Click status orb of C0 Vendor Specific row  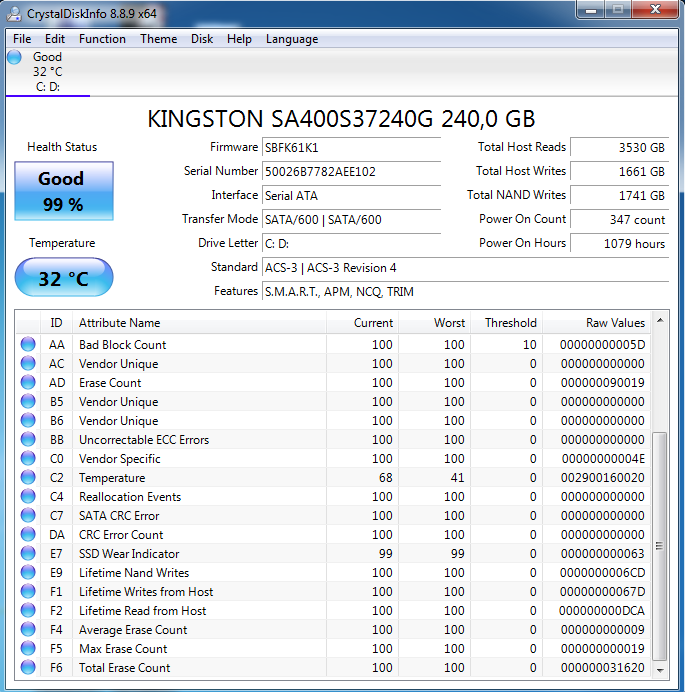pos(28,458)
